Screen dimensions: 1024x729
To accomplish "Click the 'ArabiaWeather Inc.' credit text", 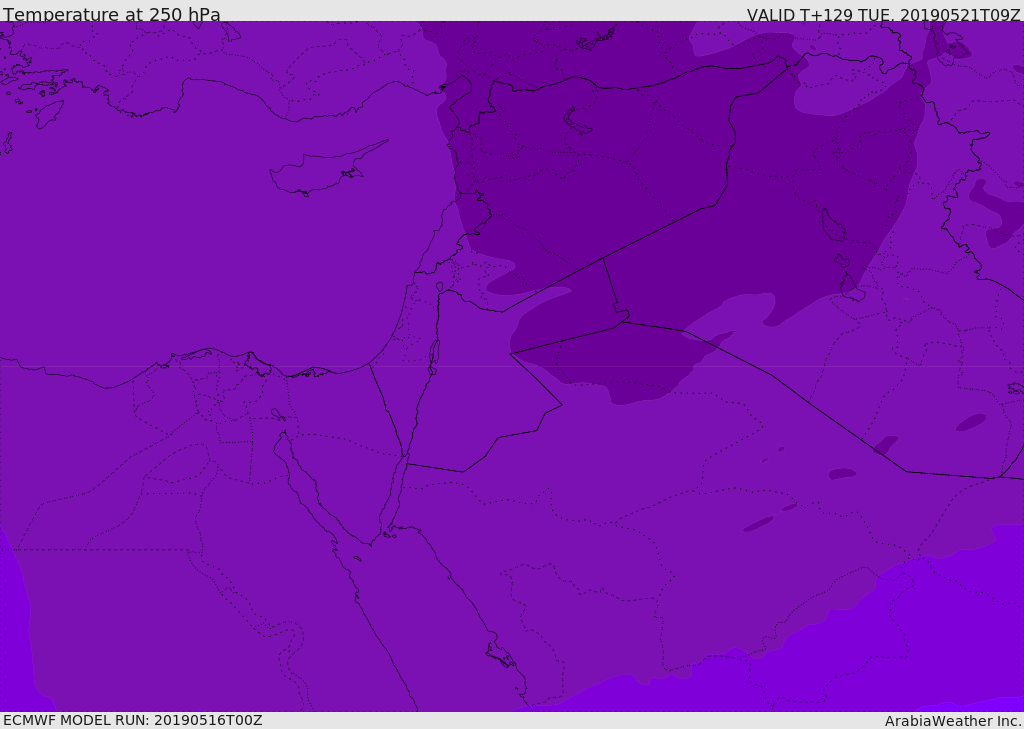I will pos(953,721).
